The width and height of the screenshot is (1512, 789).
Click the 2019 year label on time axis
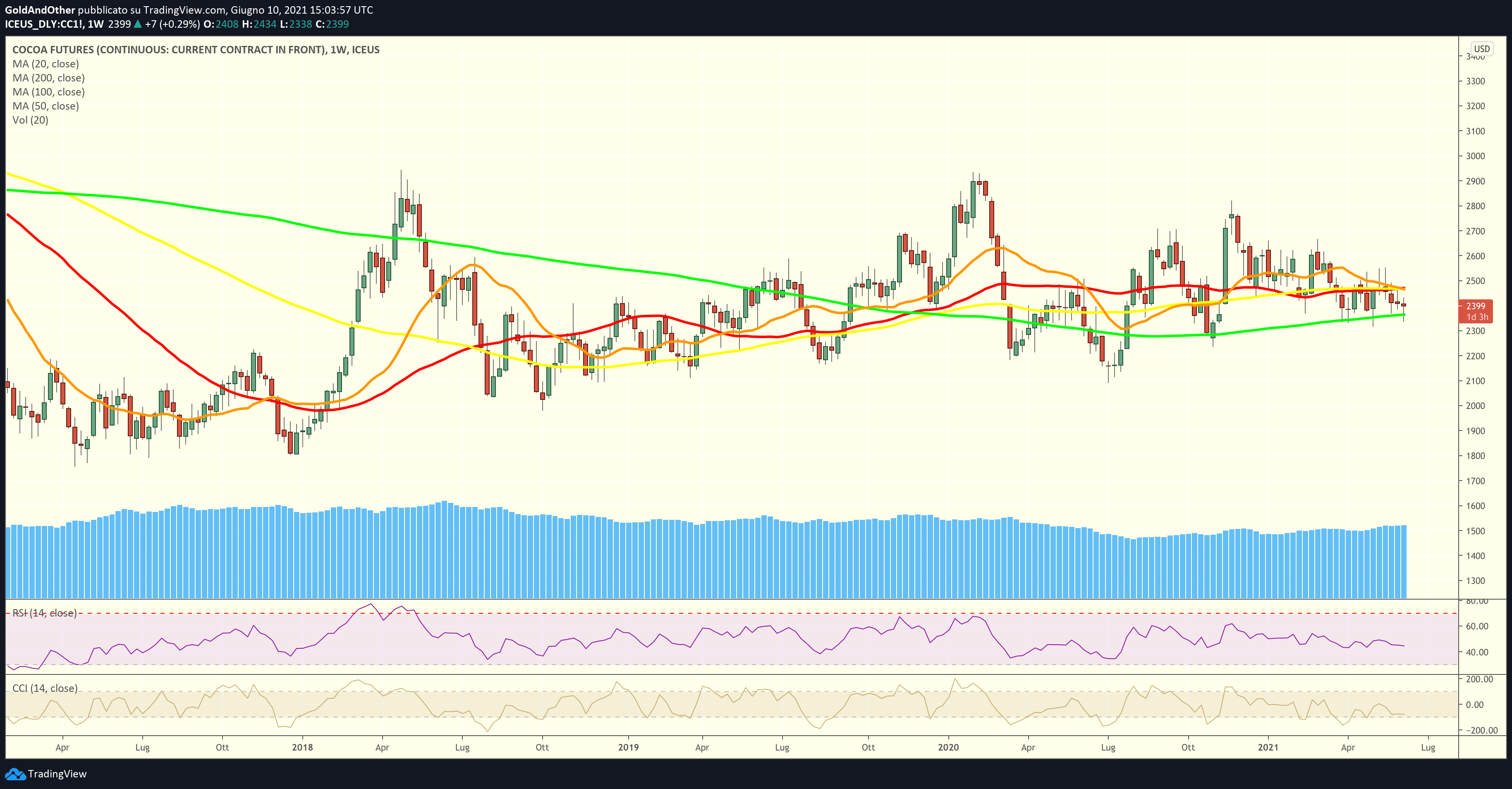[x=628, y=747]
